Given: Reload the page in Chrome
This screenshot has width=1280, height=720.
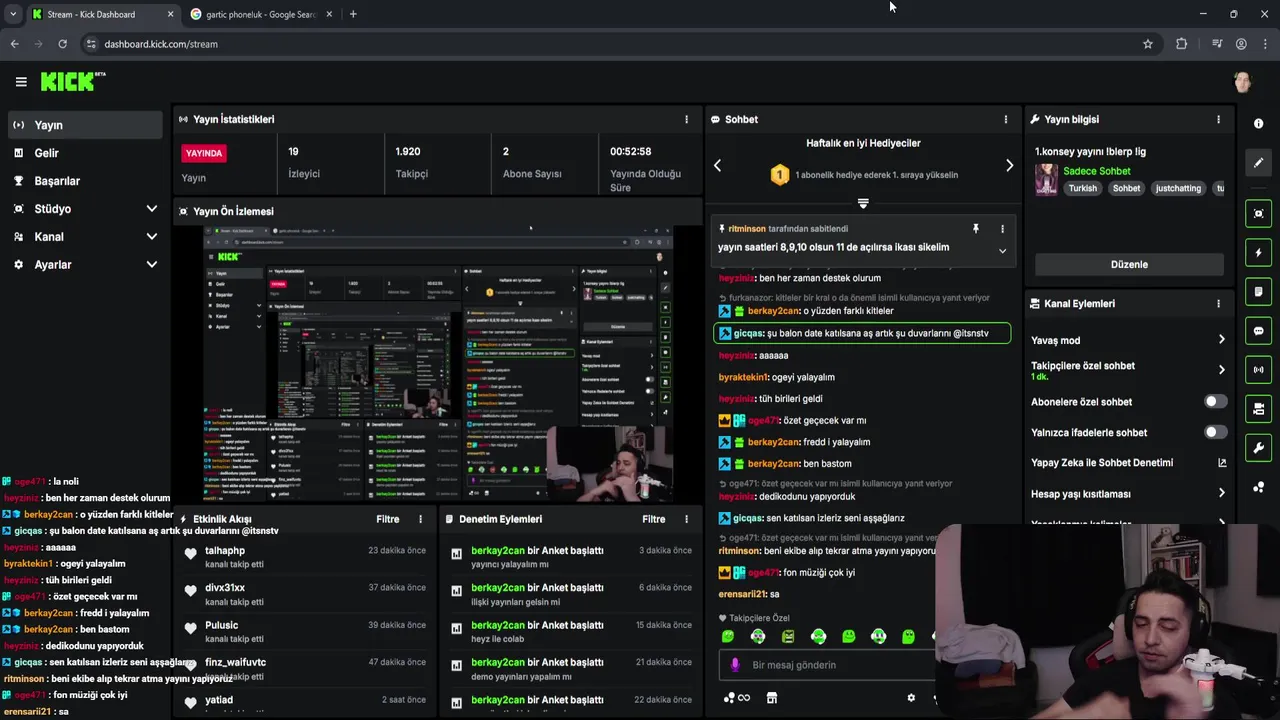Looking at the screenshot, I should [x=62, y=44].
